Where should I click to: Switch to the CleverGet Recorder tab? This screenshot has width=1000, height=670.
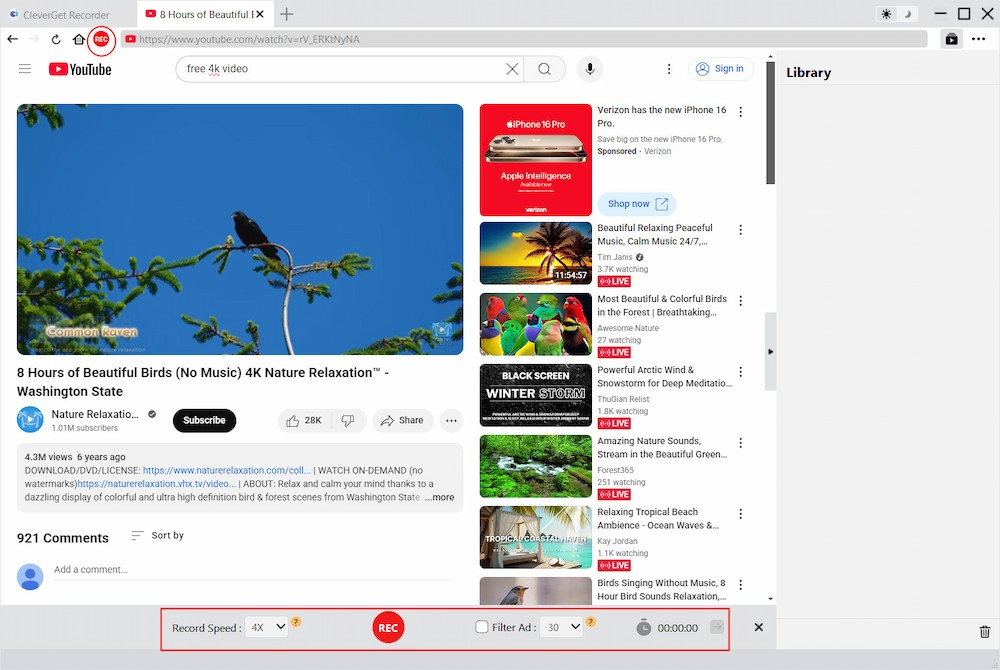point(66,14)
